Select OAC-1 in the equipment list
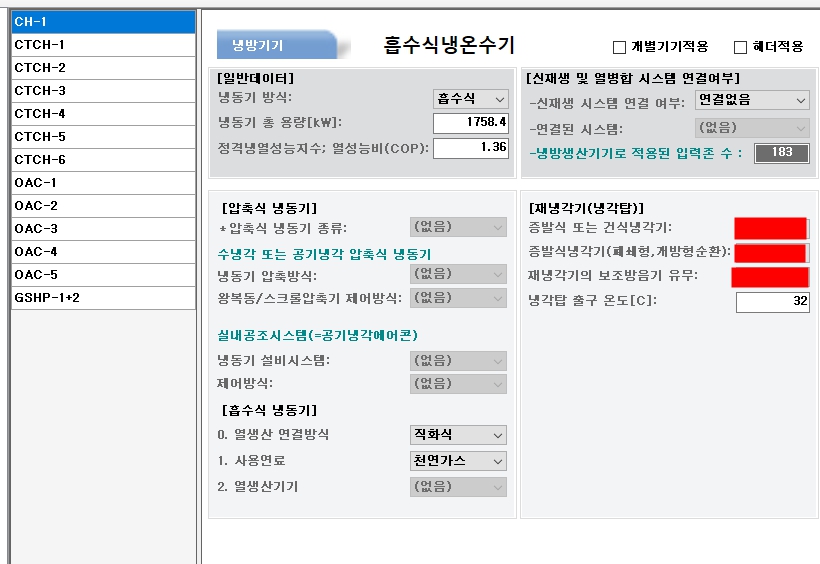 (103, 183)
